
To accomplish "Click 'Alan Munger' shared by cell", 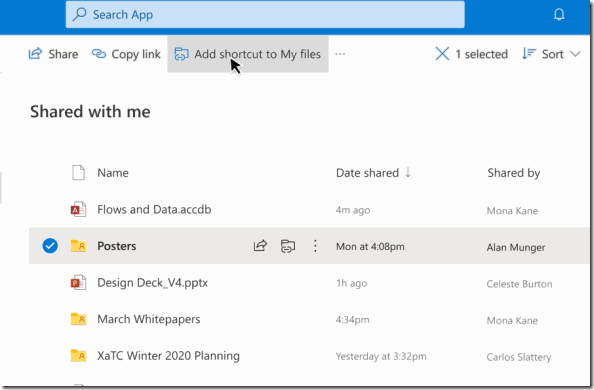I will pos(516,247).
